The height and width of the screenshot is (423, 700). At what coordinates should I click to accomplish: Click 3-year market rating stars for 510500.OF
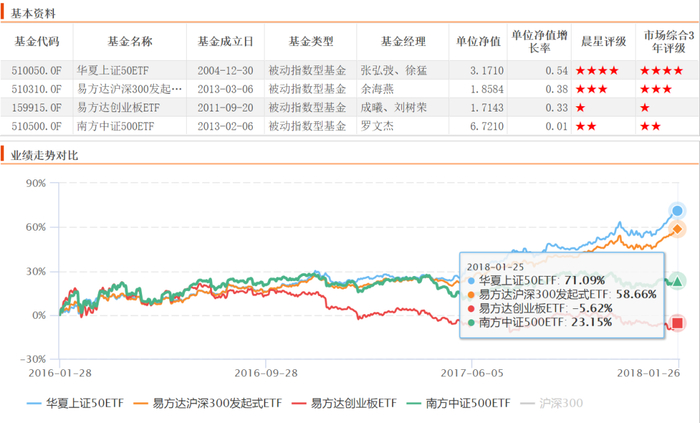pyautogui.click(x=650, y=126)
